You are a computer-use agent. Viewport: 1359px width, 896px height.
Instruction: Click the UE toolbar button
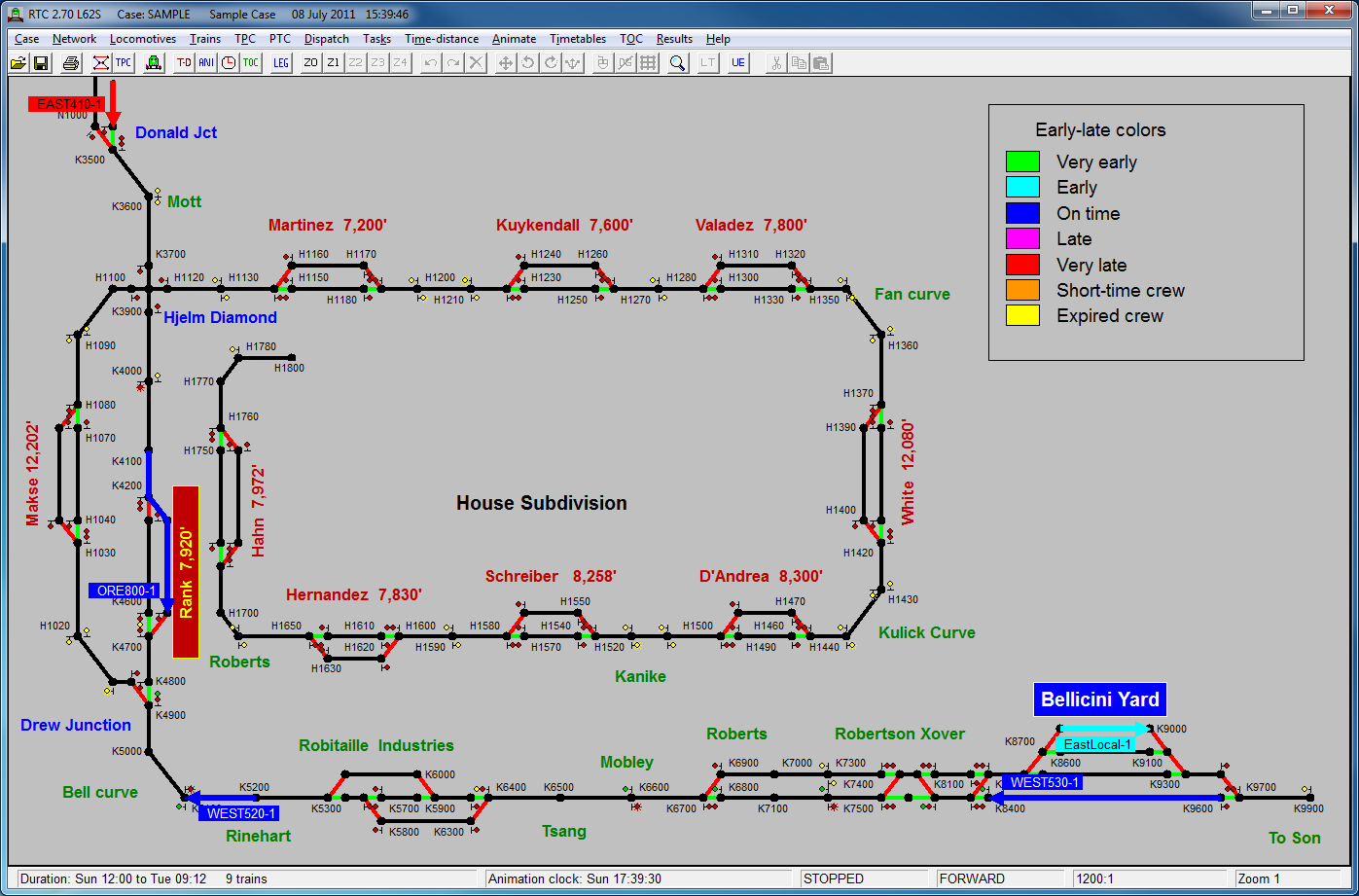coord(738,63)
